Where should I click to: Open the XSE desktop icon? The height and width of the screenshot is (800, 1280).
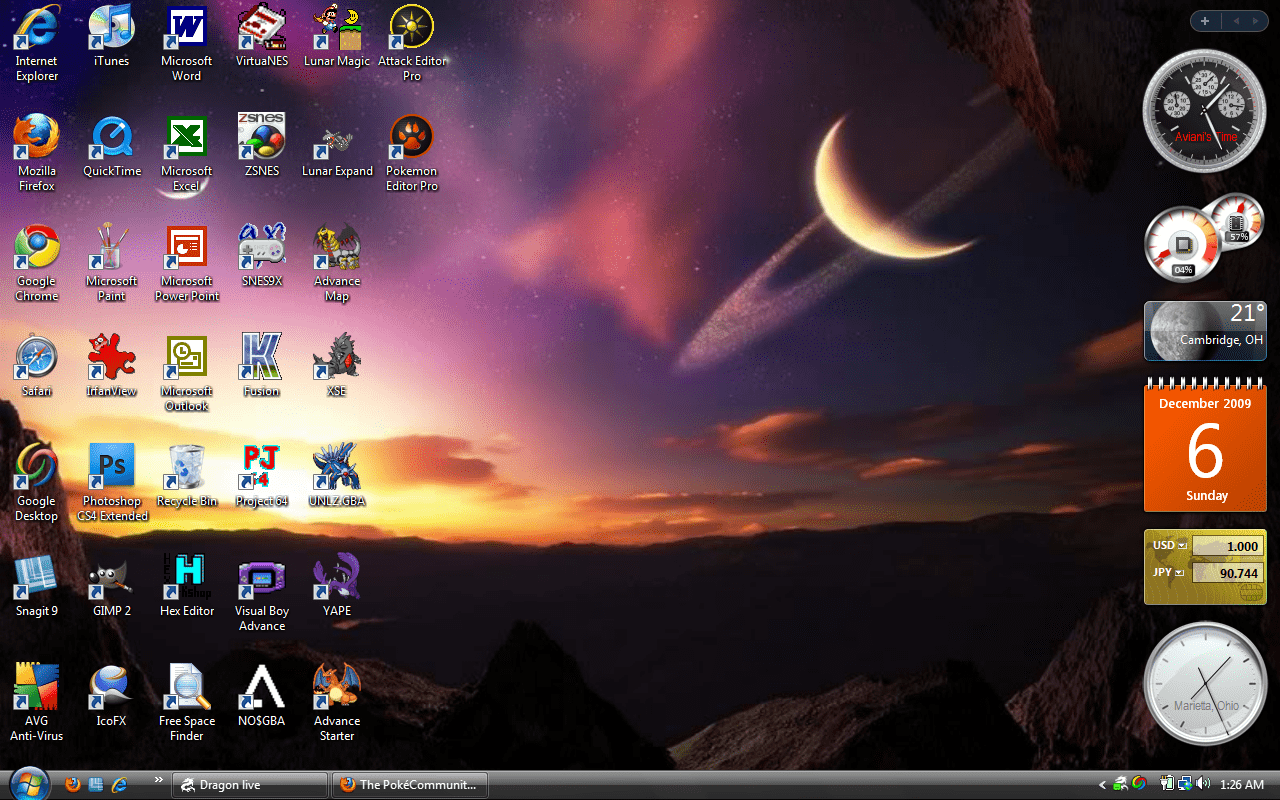pyautogui.click(x=337, y=366)
